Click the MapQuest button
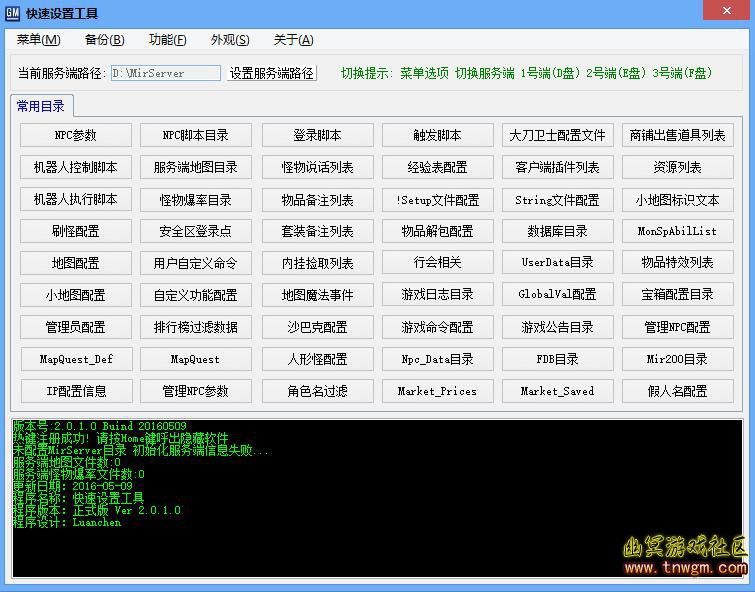The height and width of the screenshot is (592, 755). 195,359
